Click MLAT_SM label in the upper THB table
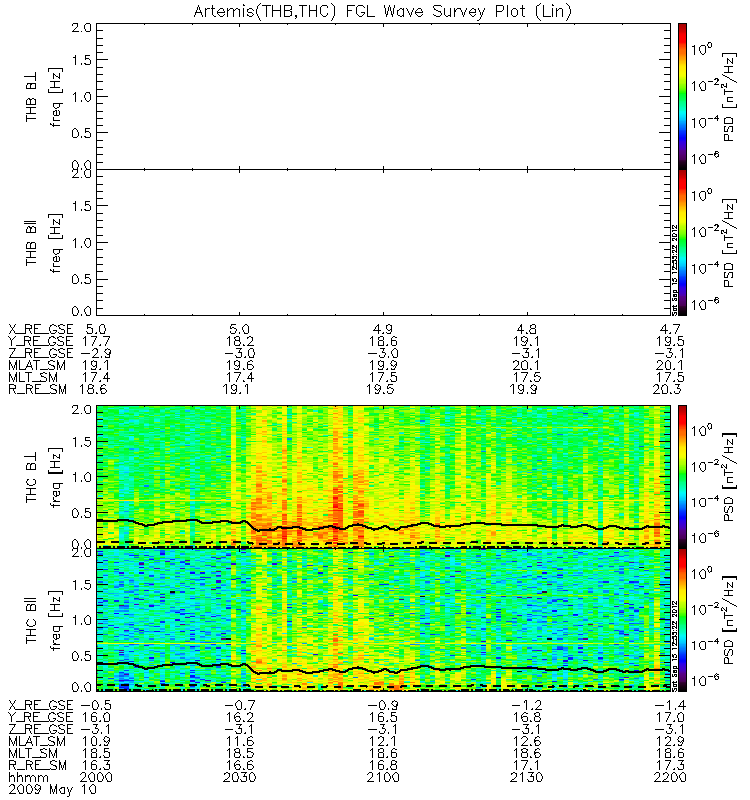This screenshot has height=800, width=750. click(x=37, y=365)
